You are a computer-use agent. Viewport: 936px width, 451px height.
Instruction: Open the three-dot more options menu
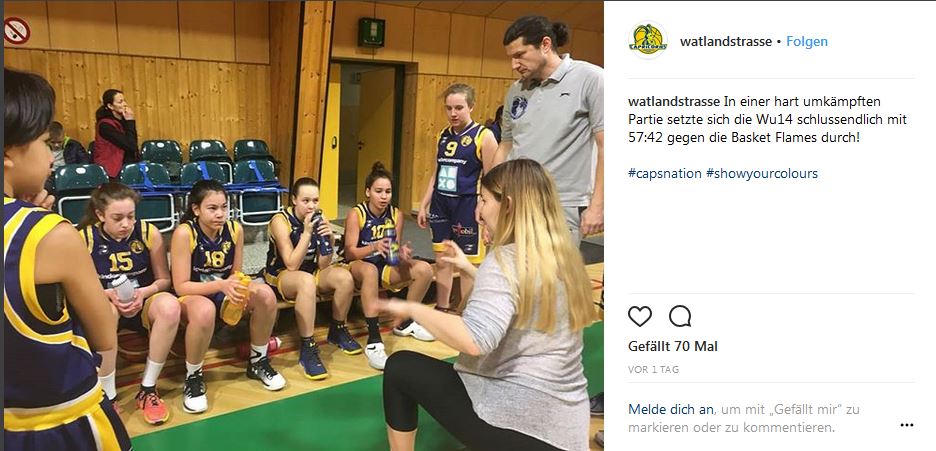(907, 425)
